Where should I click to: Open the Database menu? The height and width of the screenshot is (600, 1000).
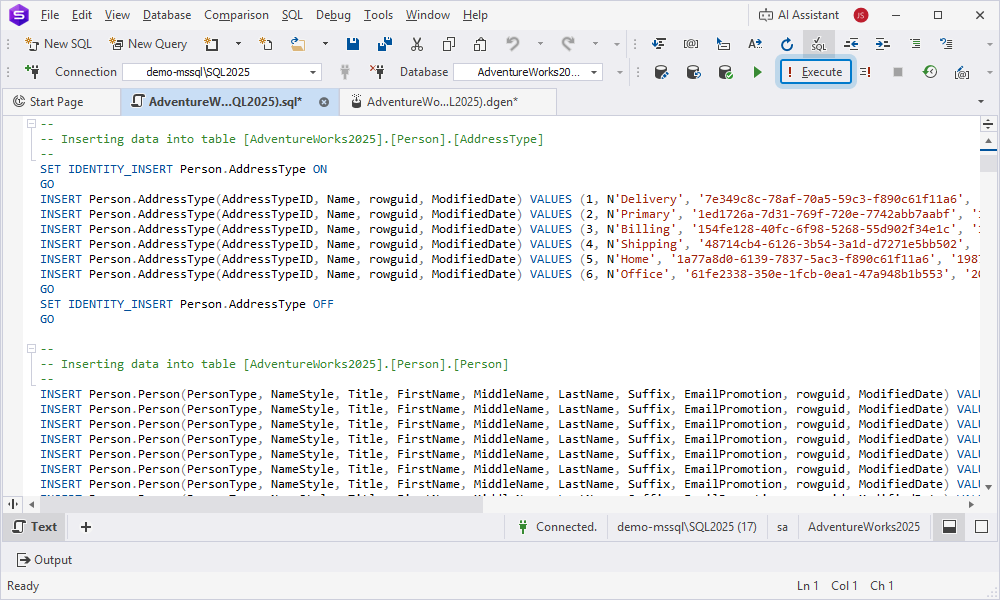[x=167, y=15]
